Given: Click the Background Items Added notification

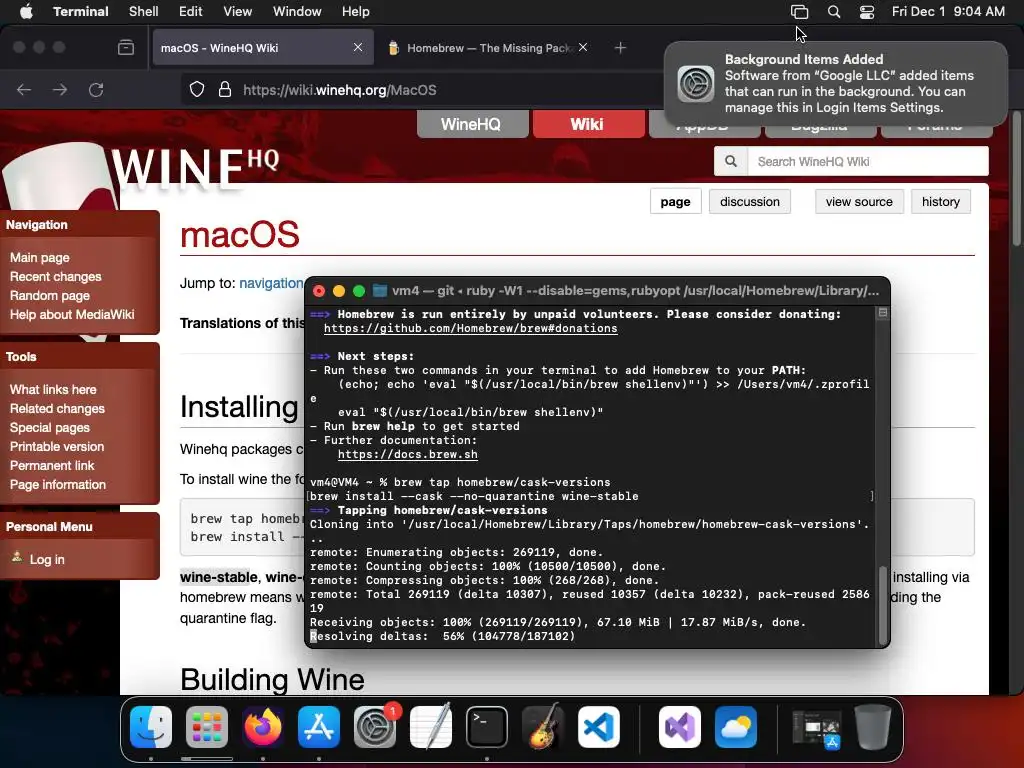Looking at the screenshot, I should pos(836,84).
